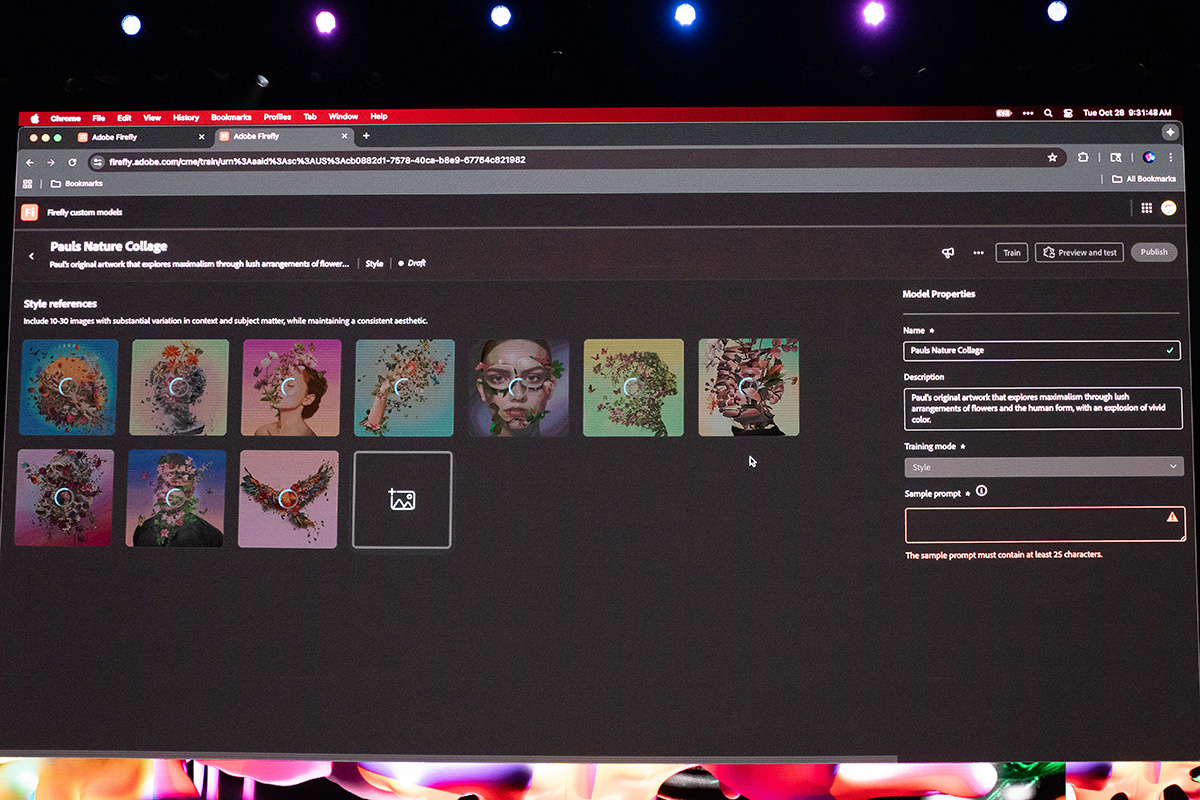1200x800 pixels.
Task: Open the Help menu
Action: click(x=379, y=116)
